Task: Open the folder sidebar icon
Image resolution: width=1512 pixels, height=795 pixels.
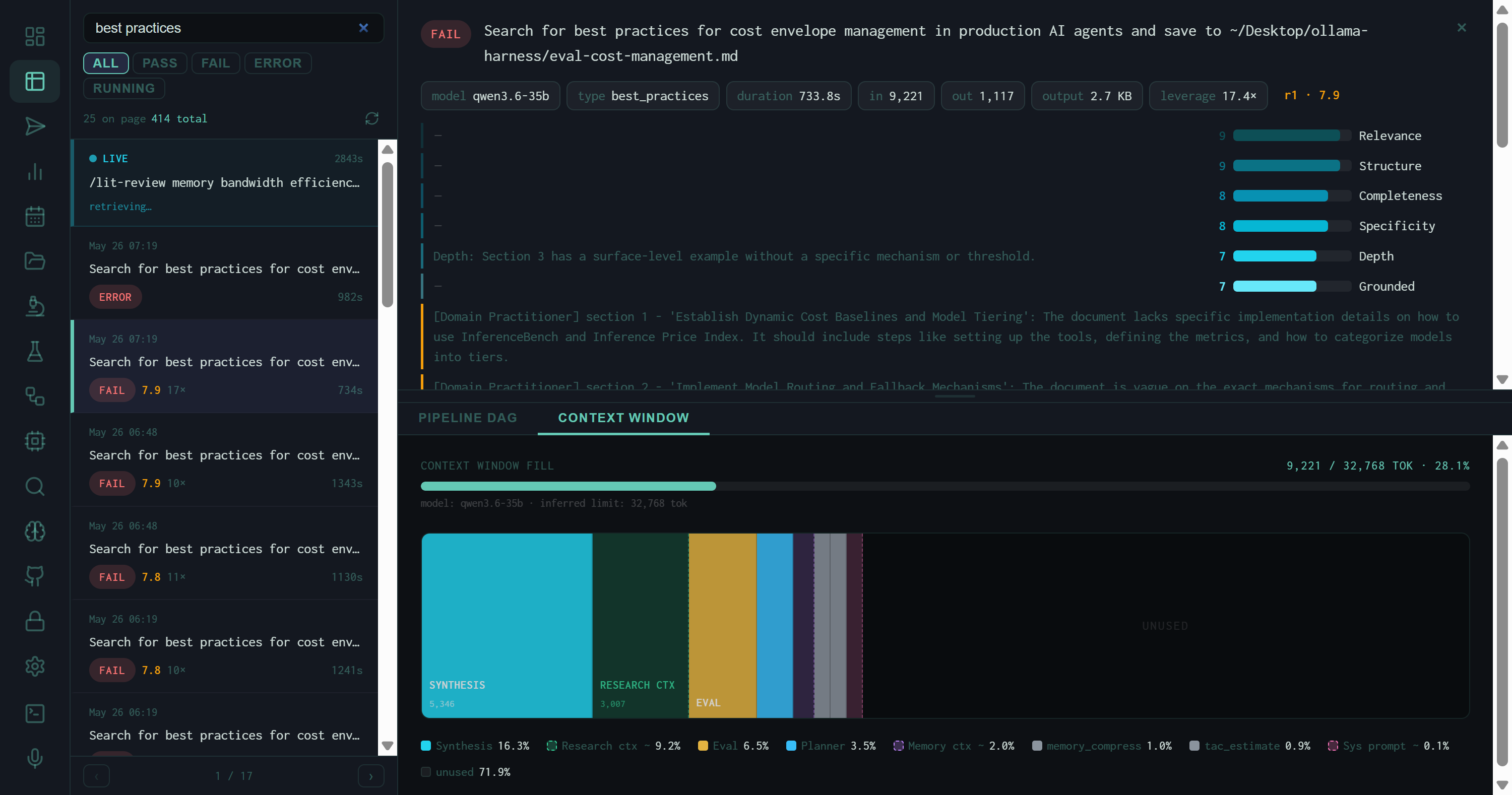Action: [x=35, y=261]
